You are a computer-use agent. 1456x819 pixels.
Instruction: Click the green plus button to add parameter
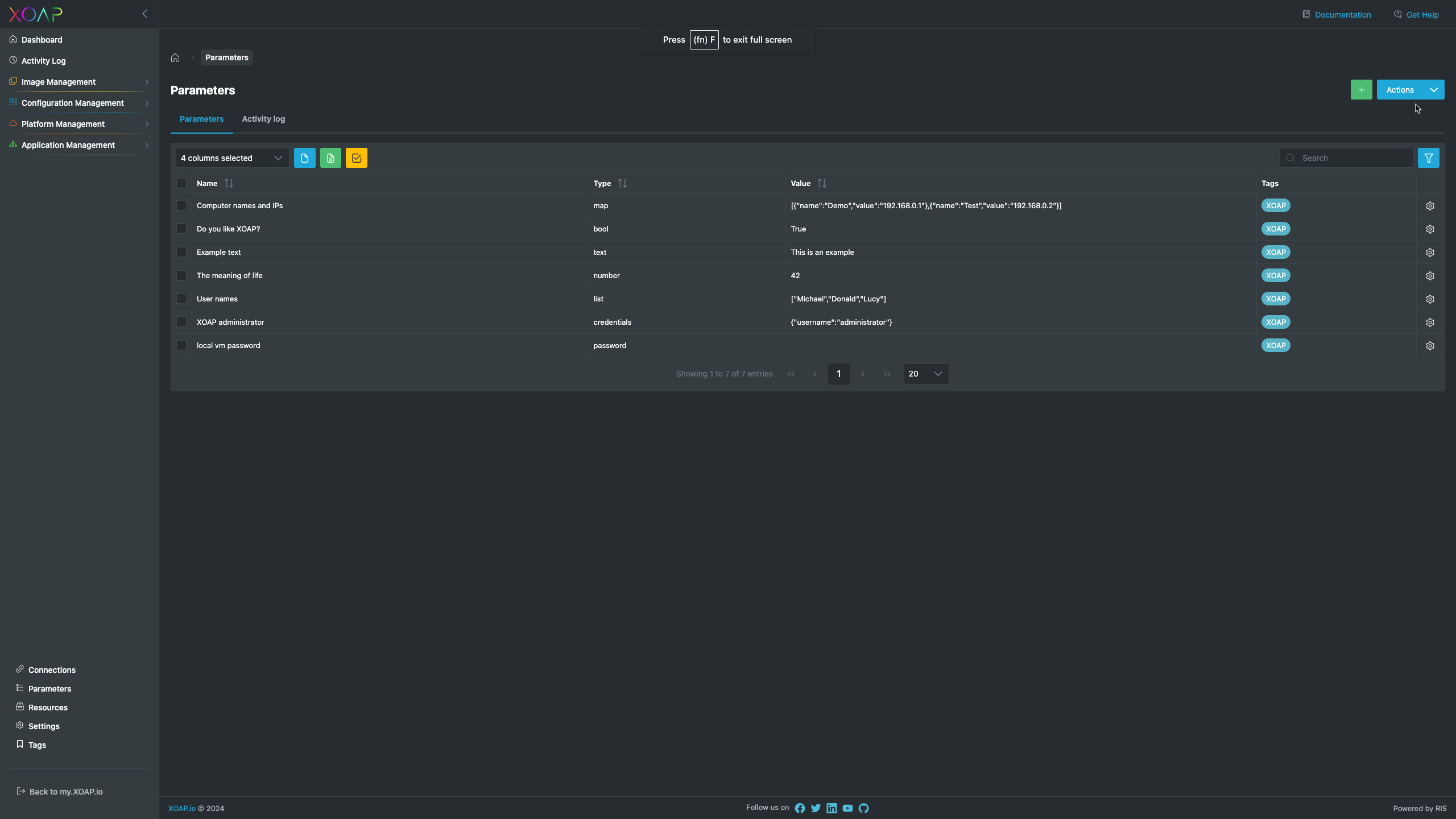(1361, 89)
